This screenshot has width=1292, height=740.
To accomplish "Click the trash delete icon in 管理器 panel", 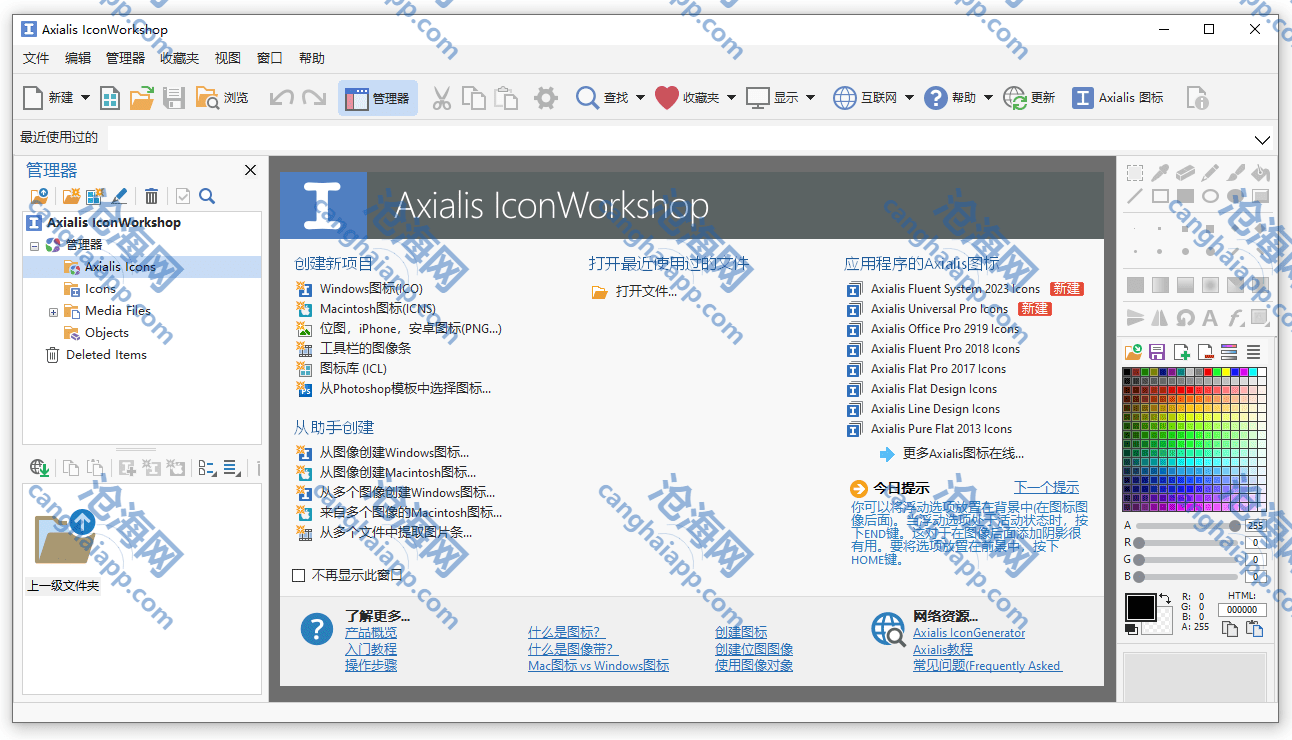I will 151,196.
